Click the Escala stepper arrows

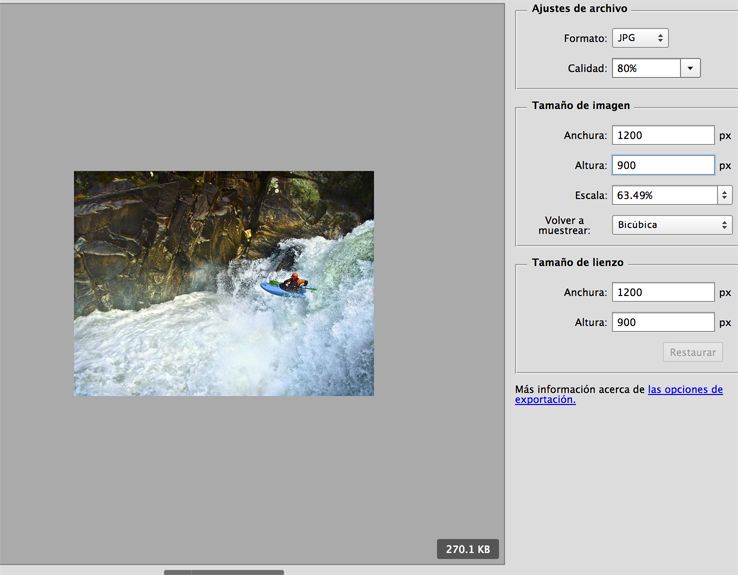[x=724, y=195]
